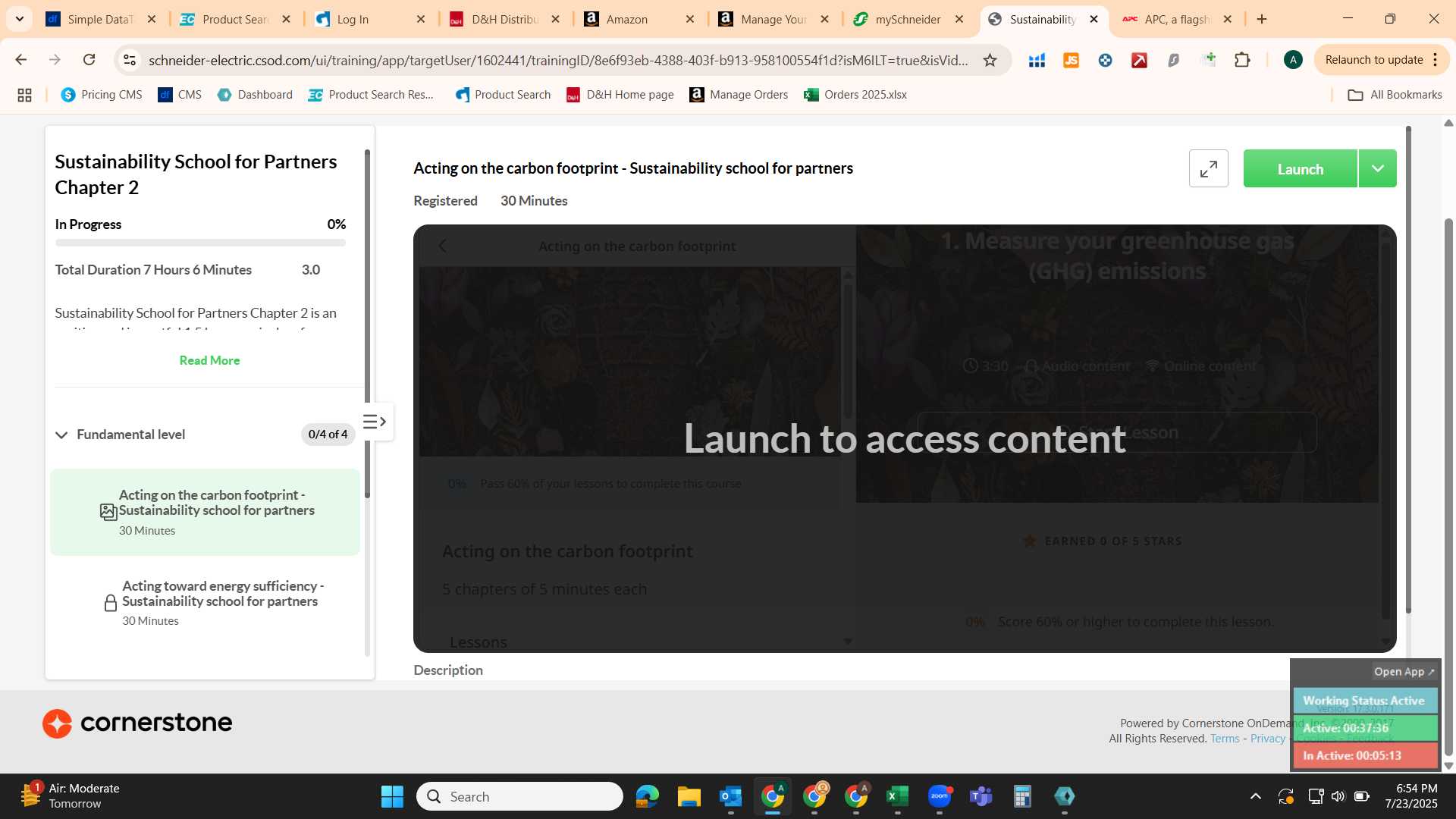Image resolution: width=1456 pixels, height=819 pixels.
Task: Open Outlook from taskbar
Action: click(x=730, y=796)
